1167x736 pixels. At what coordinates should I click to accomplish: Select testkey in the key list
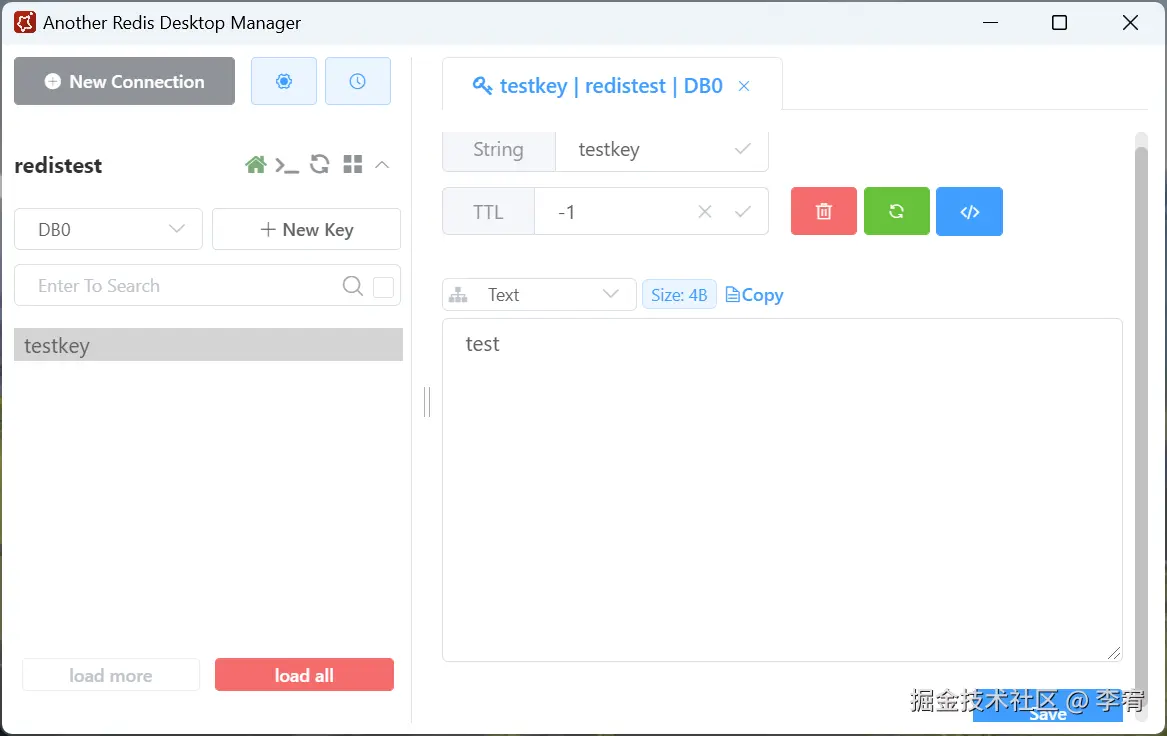pyautogui.click(x=208, y=345)
